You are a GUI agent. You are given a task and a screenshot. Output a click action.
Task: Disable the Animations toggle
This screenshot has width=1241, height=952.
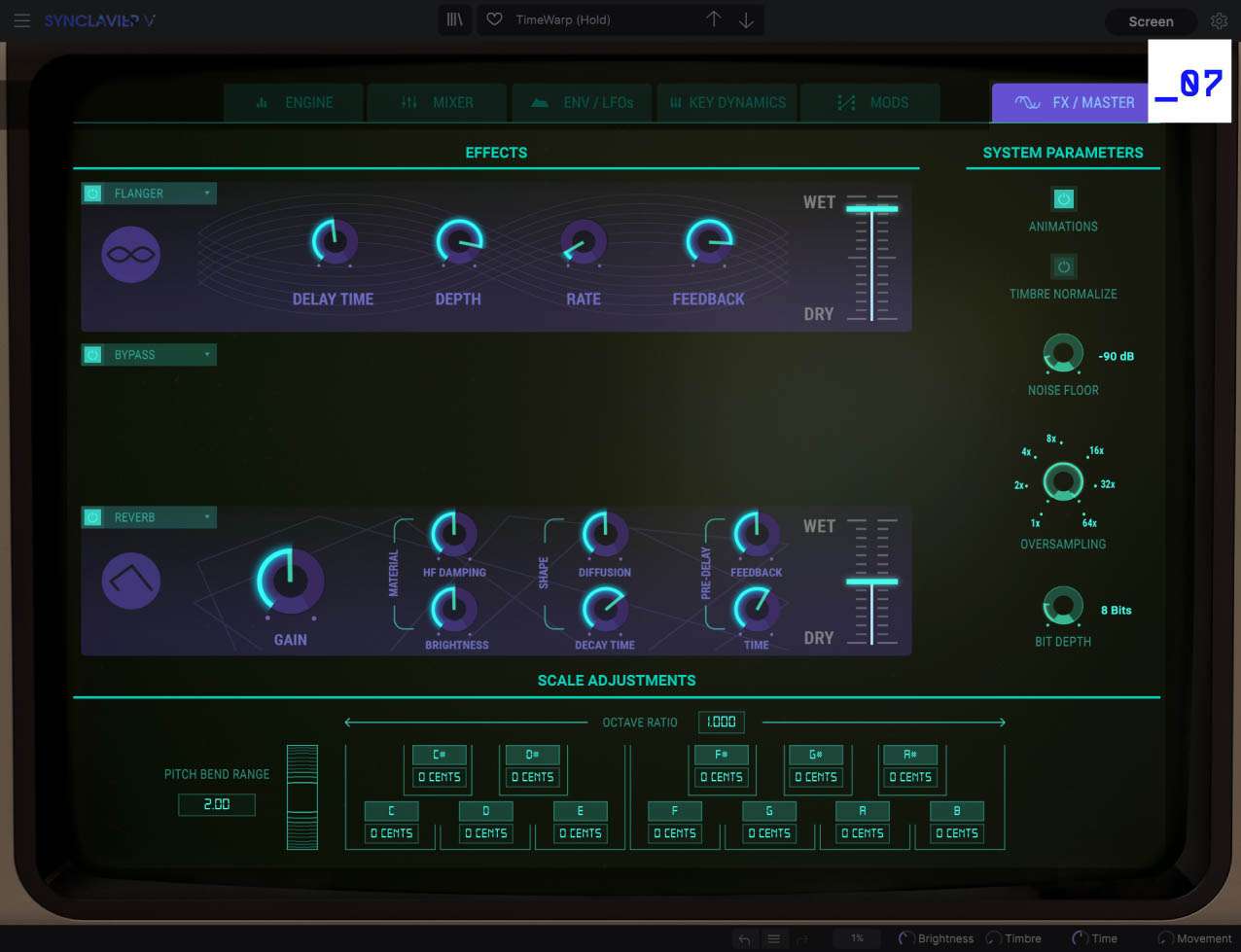coord(1063,199)
